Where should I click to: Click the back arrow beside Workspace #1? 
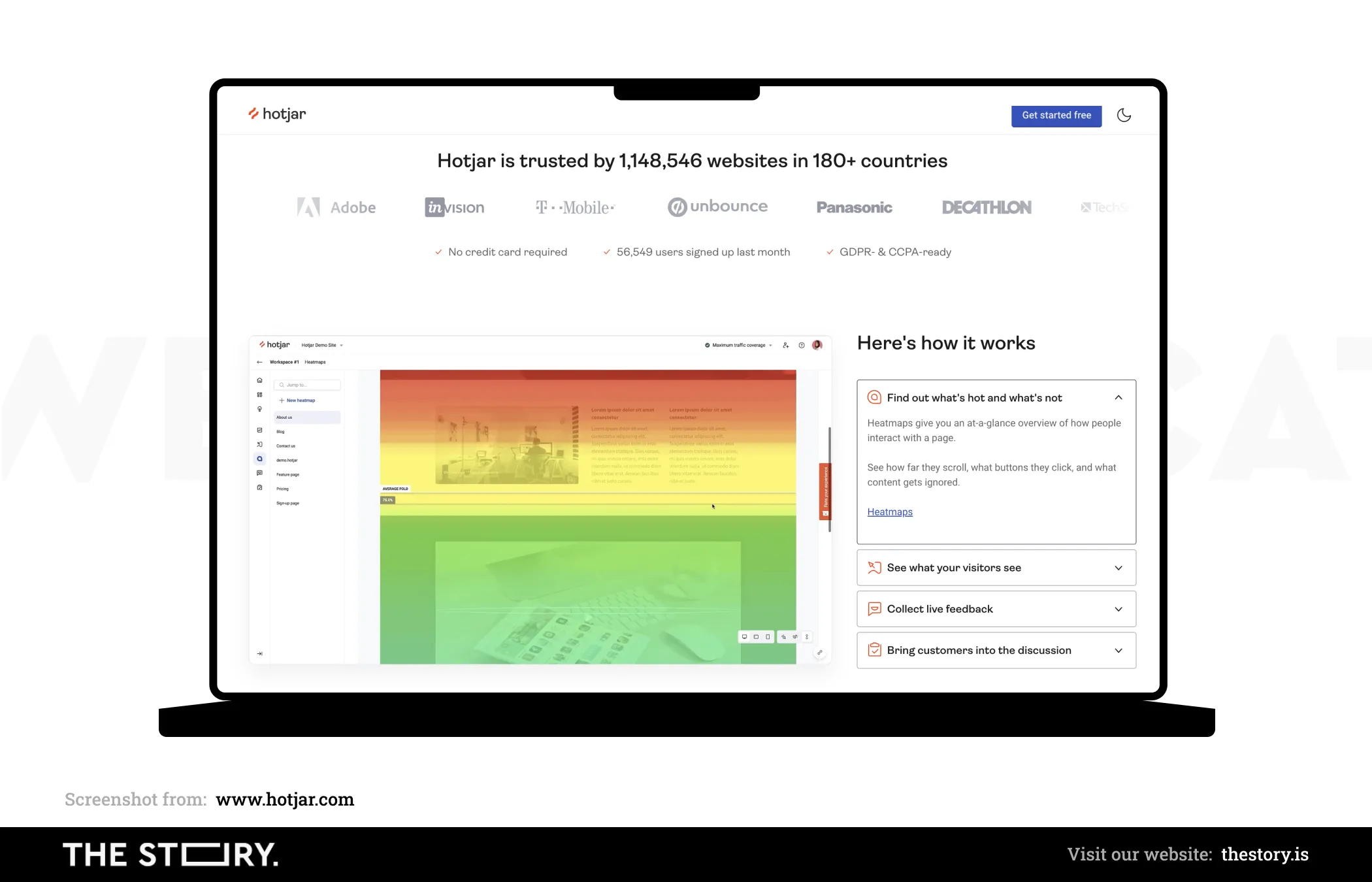(259, 362)
